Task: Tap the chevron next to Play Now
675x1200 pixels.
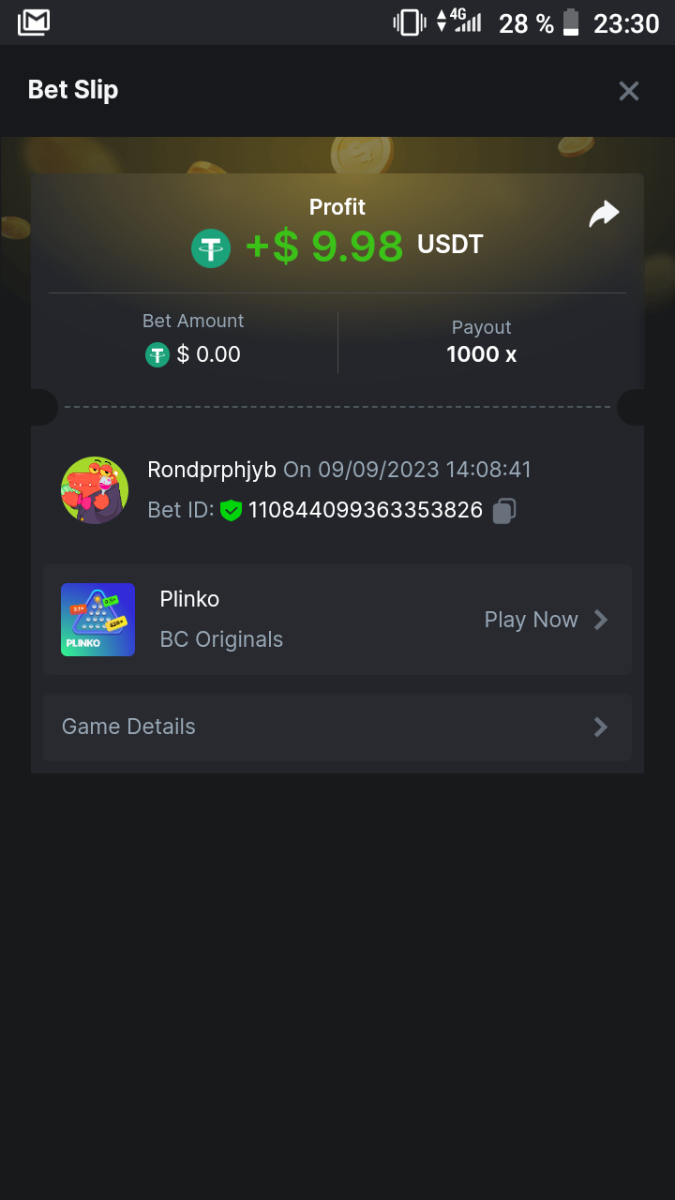Action: tap(601, 620)
